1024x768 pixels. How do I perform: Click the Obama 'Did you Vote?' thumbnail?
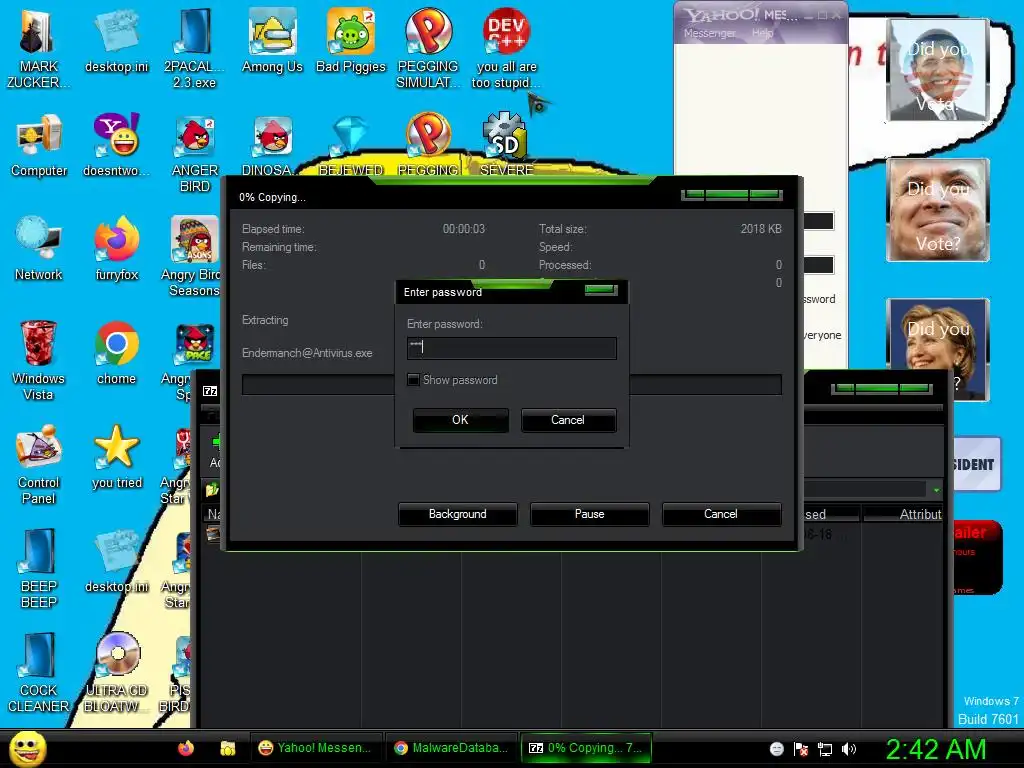(938, 70)
